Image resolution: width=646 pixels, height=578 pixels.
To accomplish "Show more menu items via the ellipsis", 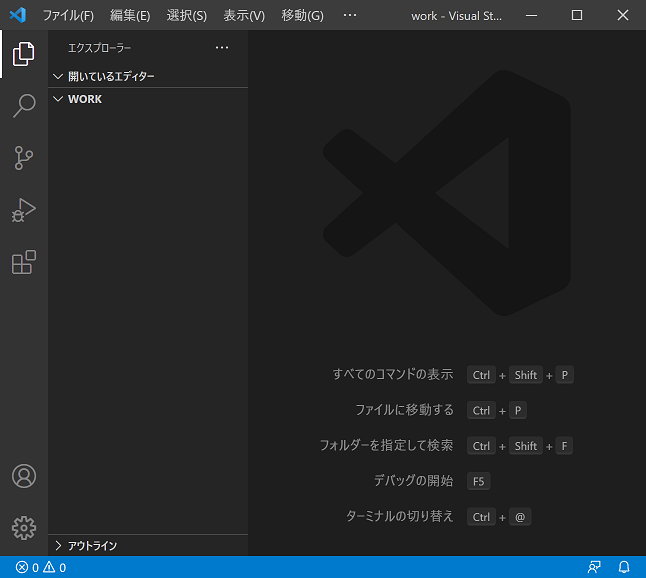I will point(350,15).
